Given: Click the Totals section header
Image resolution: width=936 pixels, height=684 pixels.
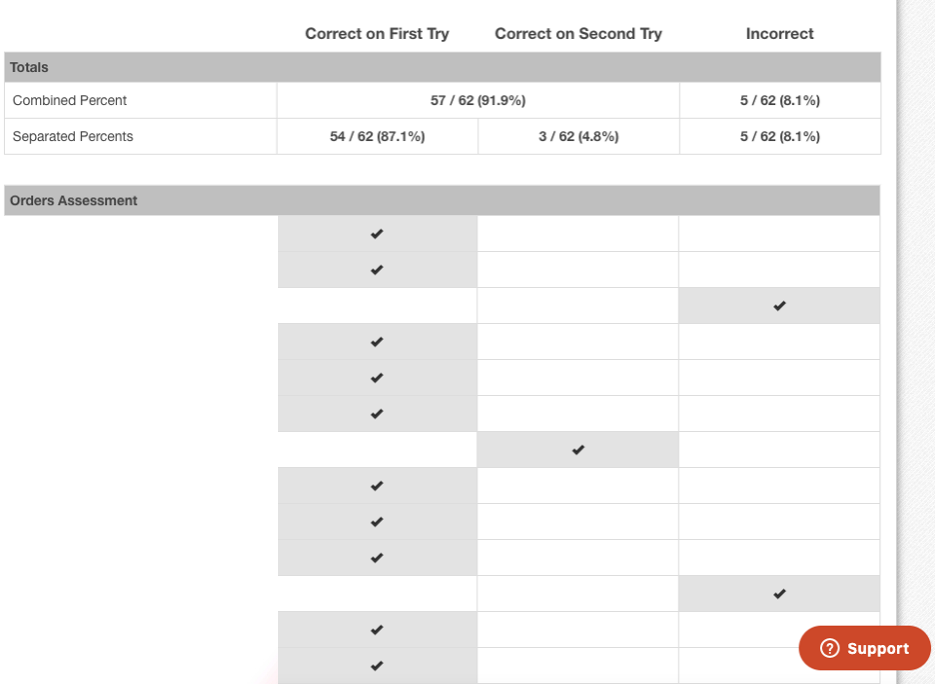Looking at the screenshot, I should point(30,67).
